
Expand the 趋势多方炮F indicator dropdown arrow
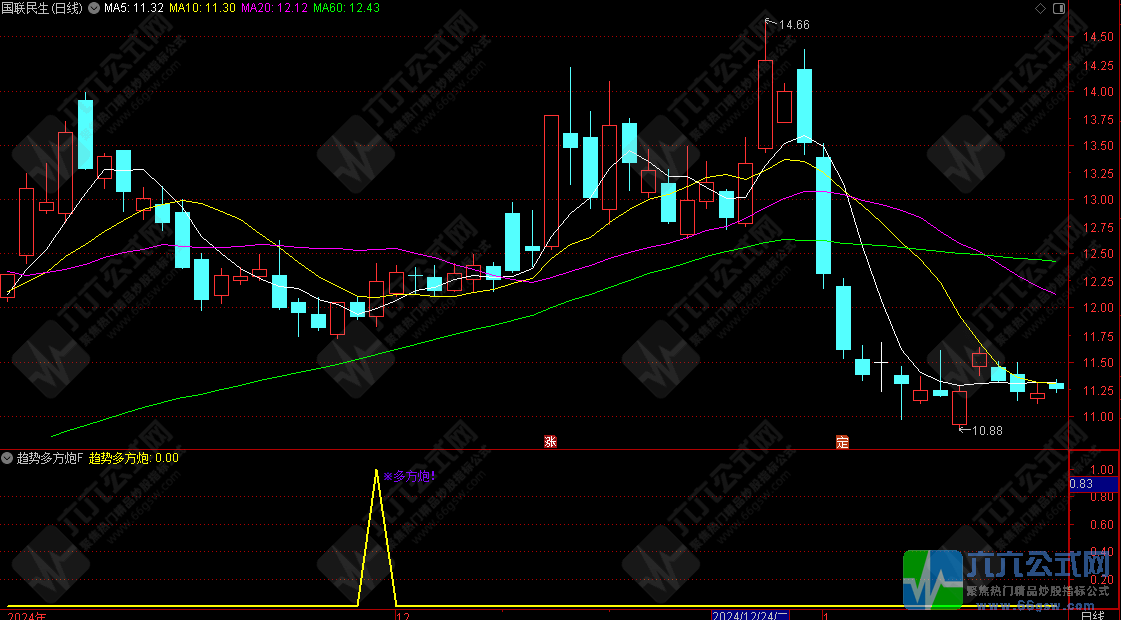tap(8, 458)
